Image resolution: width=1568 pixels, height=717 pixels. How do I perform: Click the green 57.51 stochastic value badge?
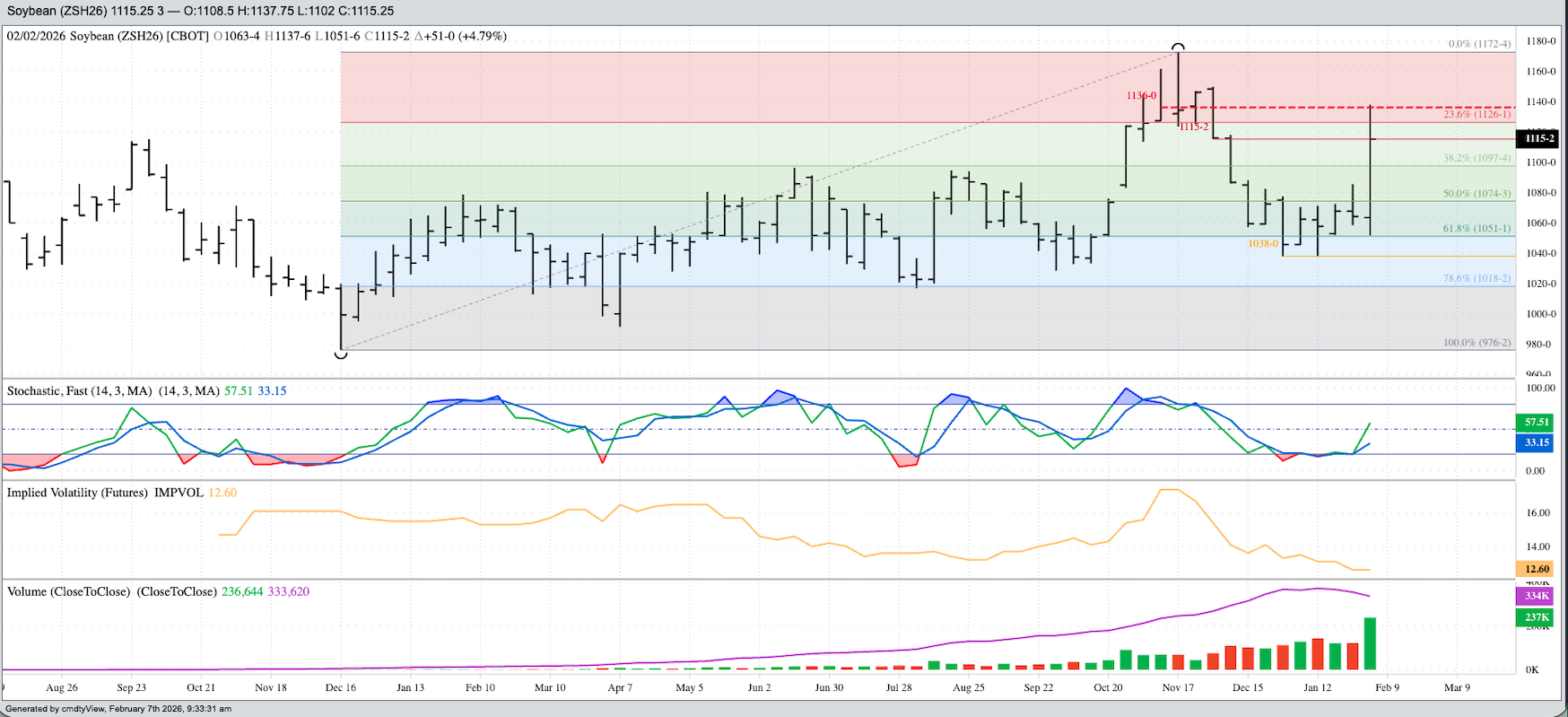(1536, 422)
